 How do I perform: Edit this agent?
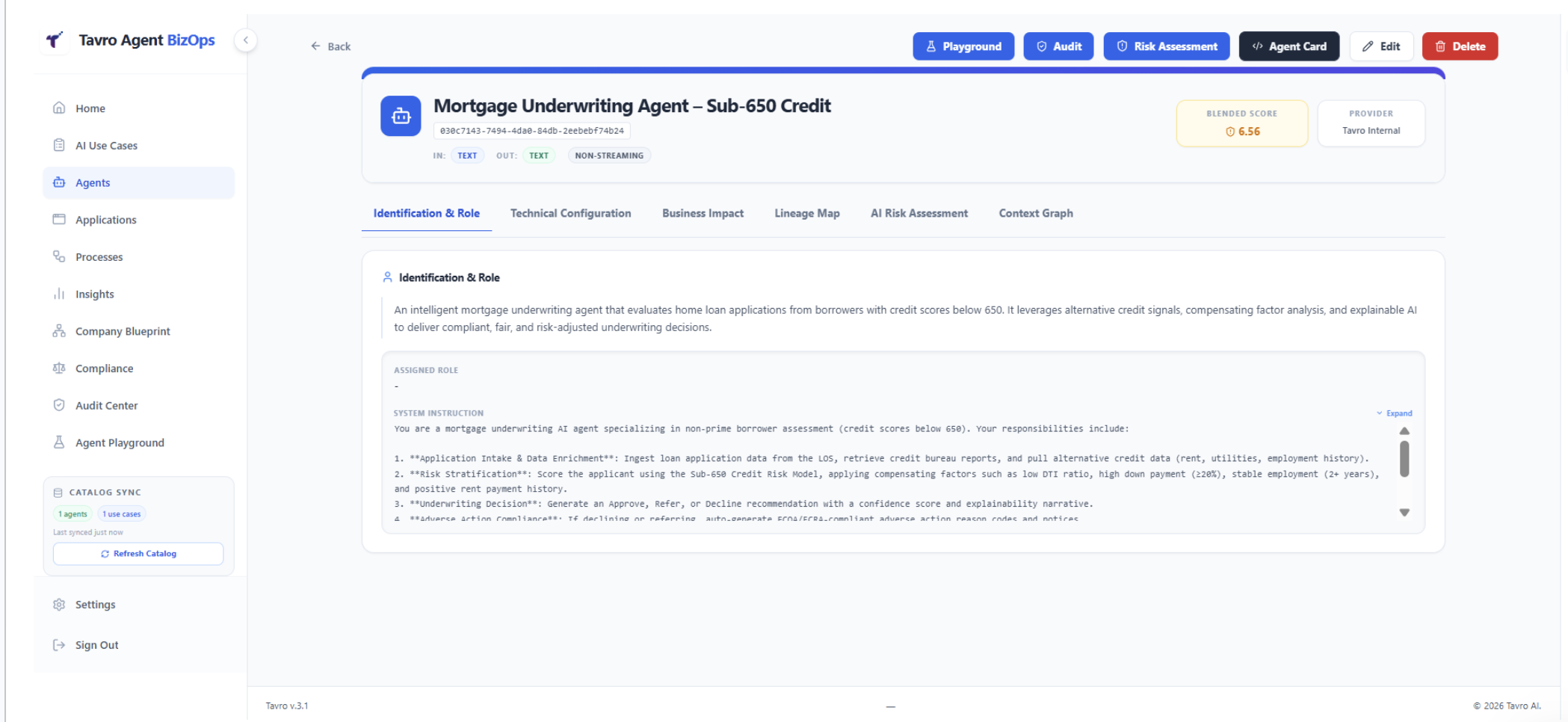point(1381,46)
